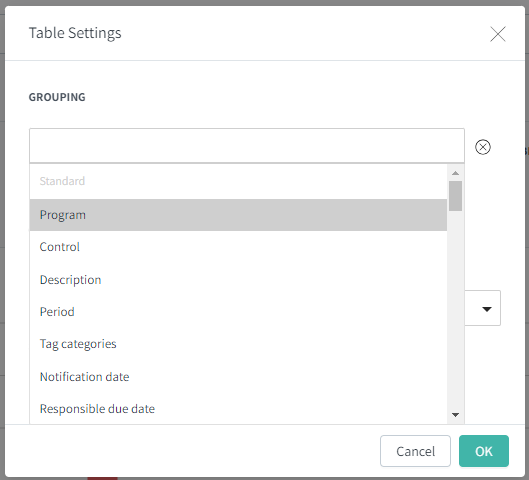529x480 pixels.
Task: Click the list scrollbar up arrow
Action: tap(455, 173)
